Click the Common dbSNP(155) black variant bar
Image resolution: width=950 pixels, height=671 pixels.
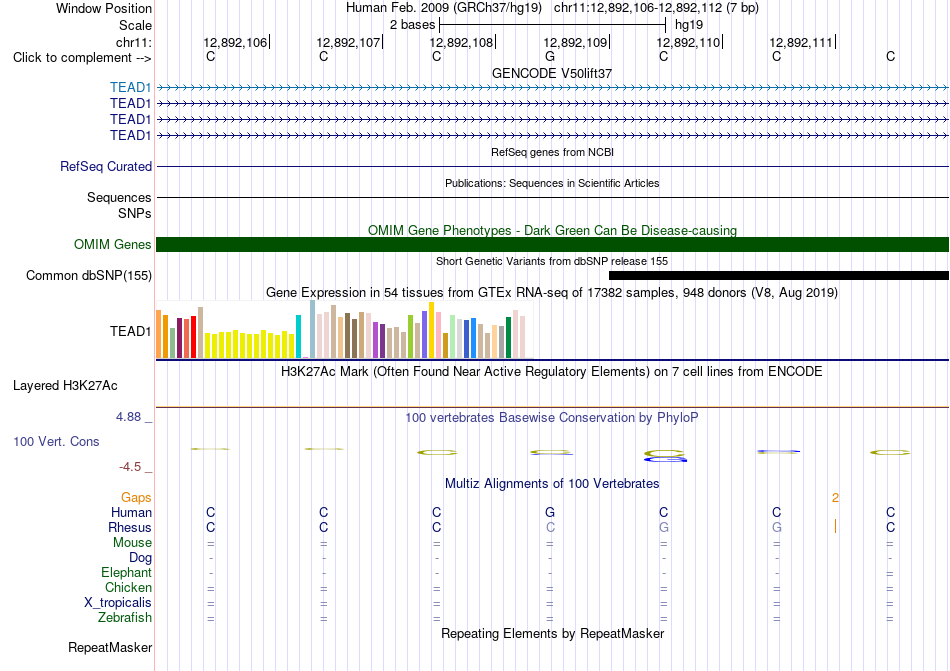[x=779, y=276]
